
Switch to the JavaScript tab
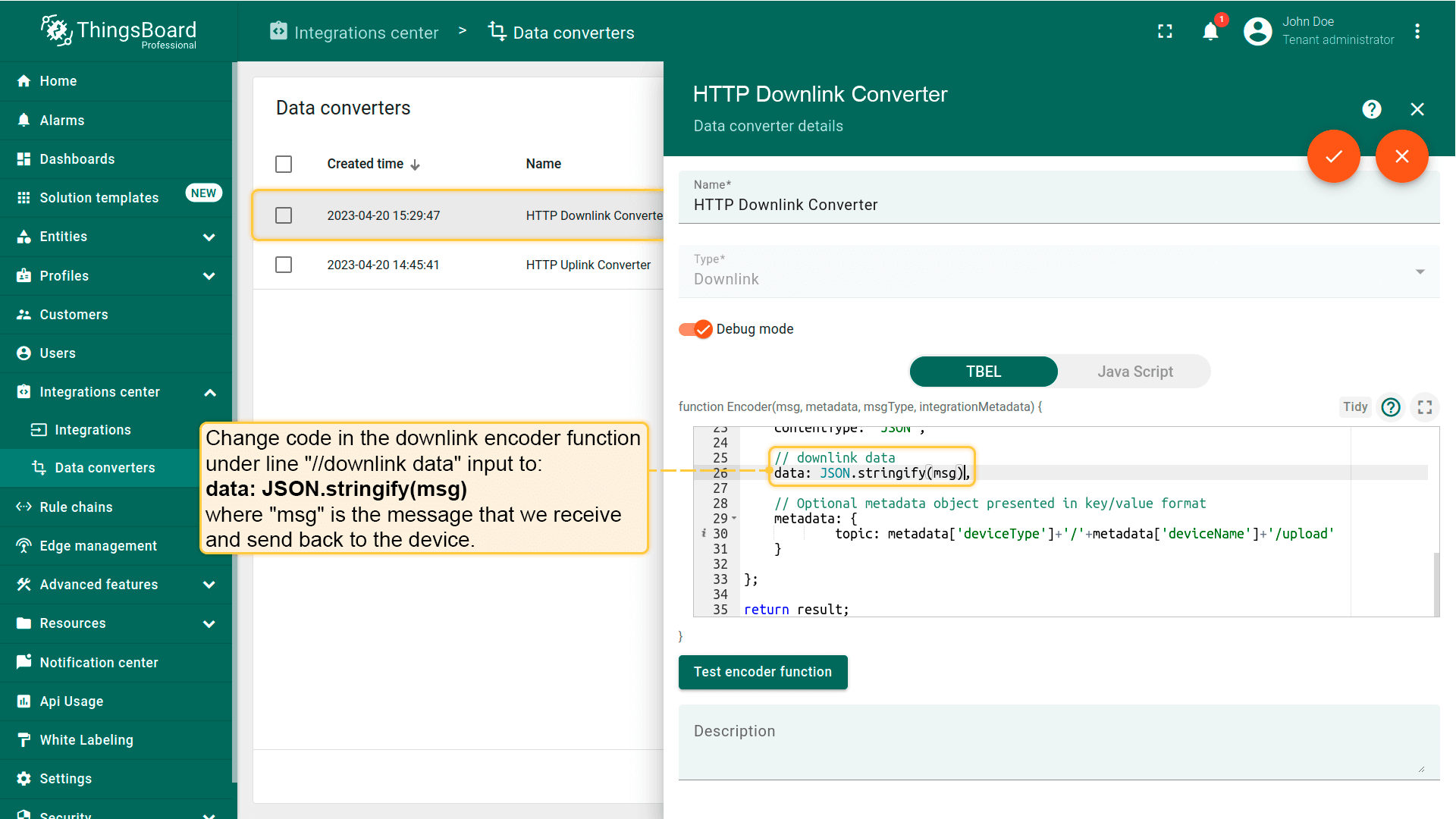[1135, 371]
